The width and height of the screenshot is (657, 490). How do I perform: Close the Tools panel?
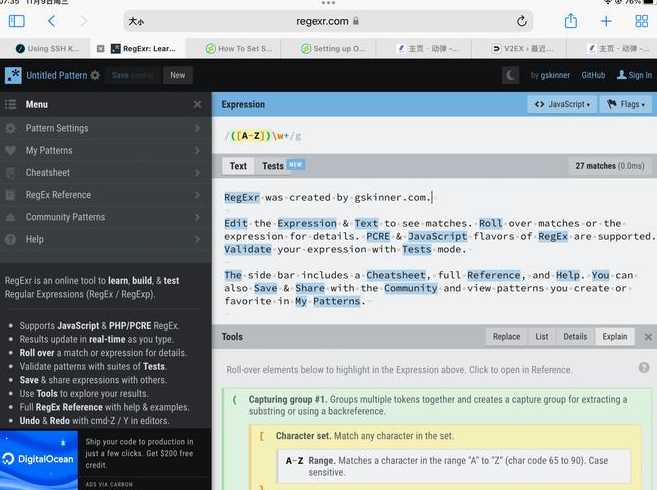(x=648, y=337)
